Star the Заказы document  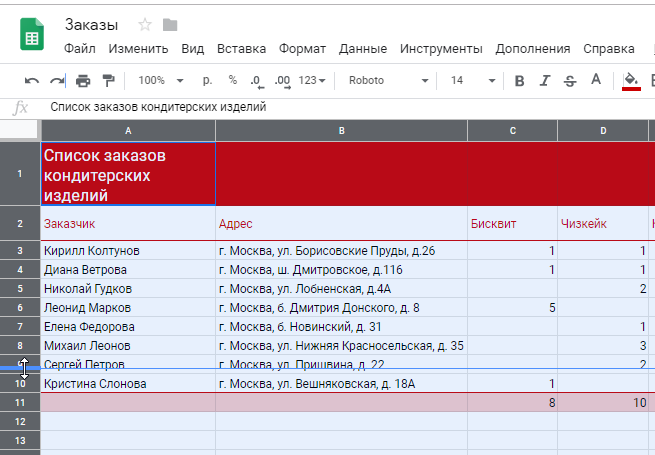(145, 25)
